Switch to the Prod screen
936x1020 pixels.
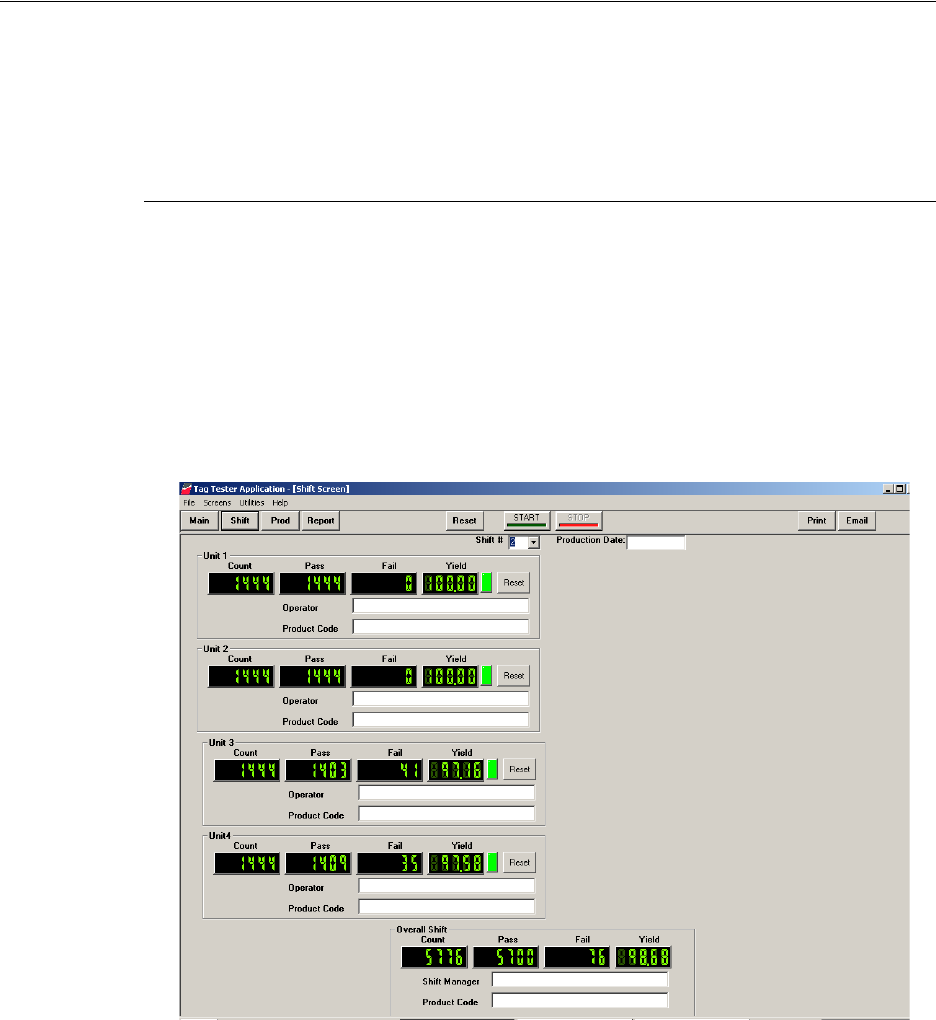click(280, 520)
